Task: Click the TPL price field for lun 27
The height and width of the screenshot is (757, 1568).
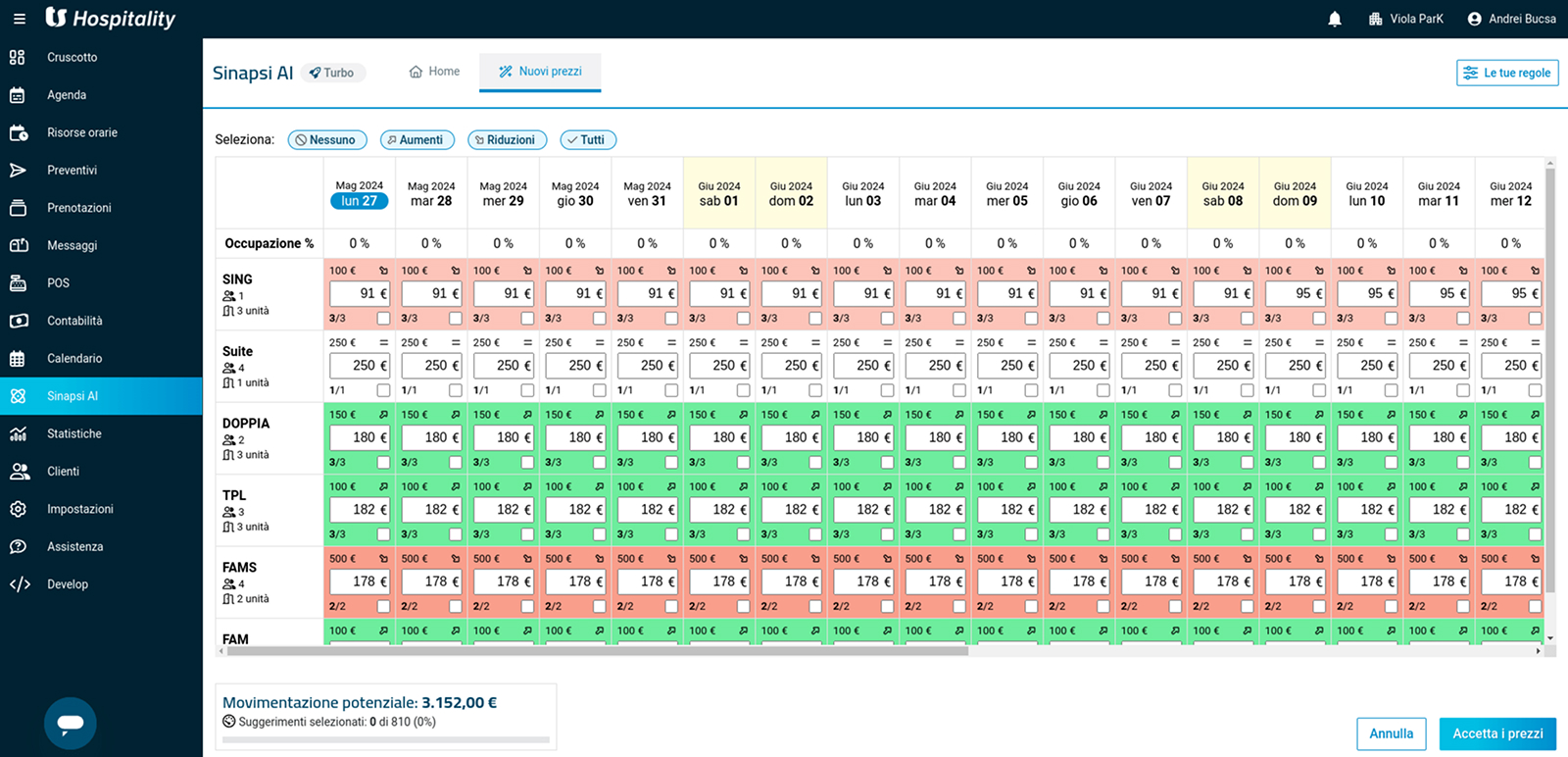Action: pos(359,509)
